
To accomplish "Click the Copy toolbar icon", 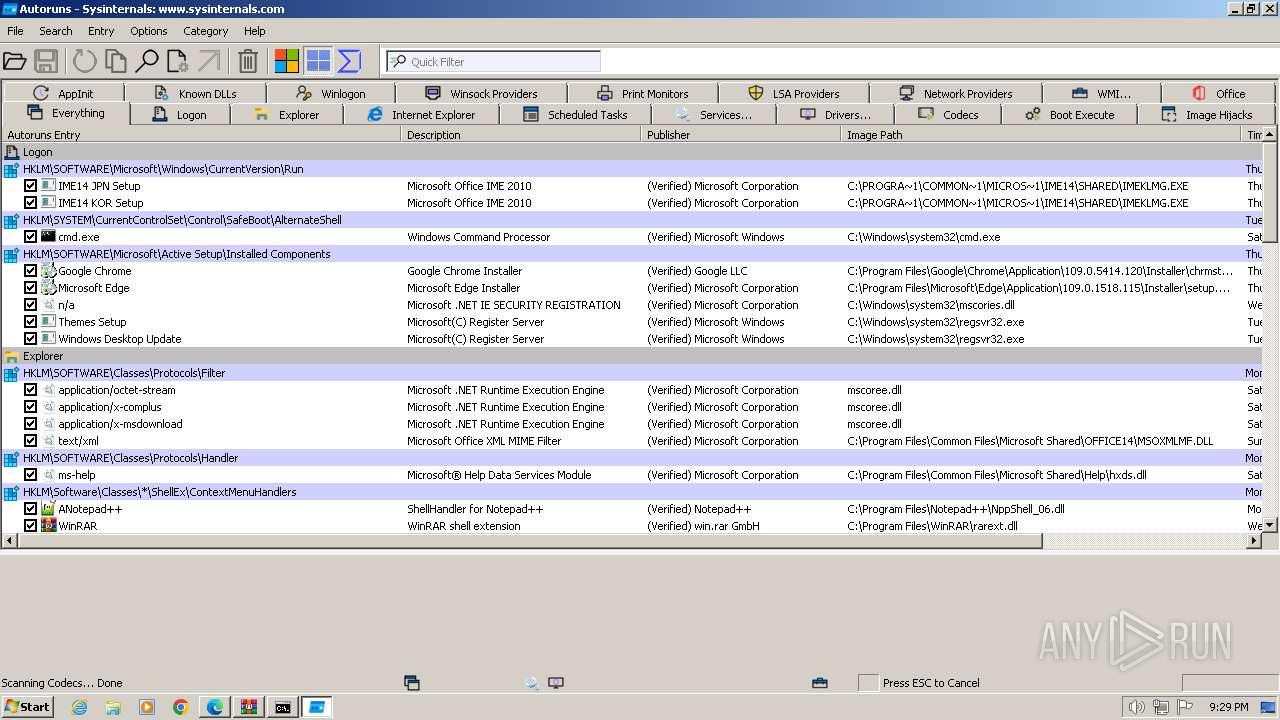I will (x=116, y=61).
